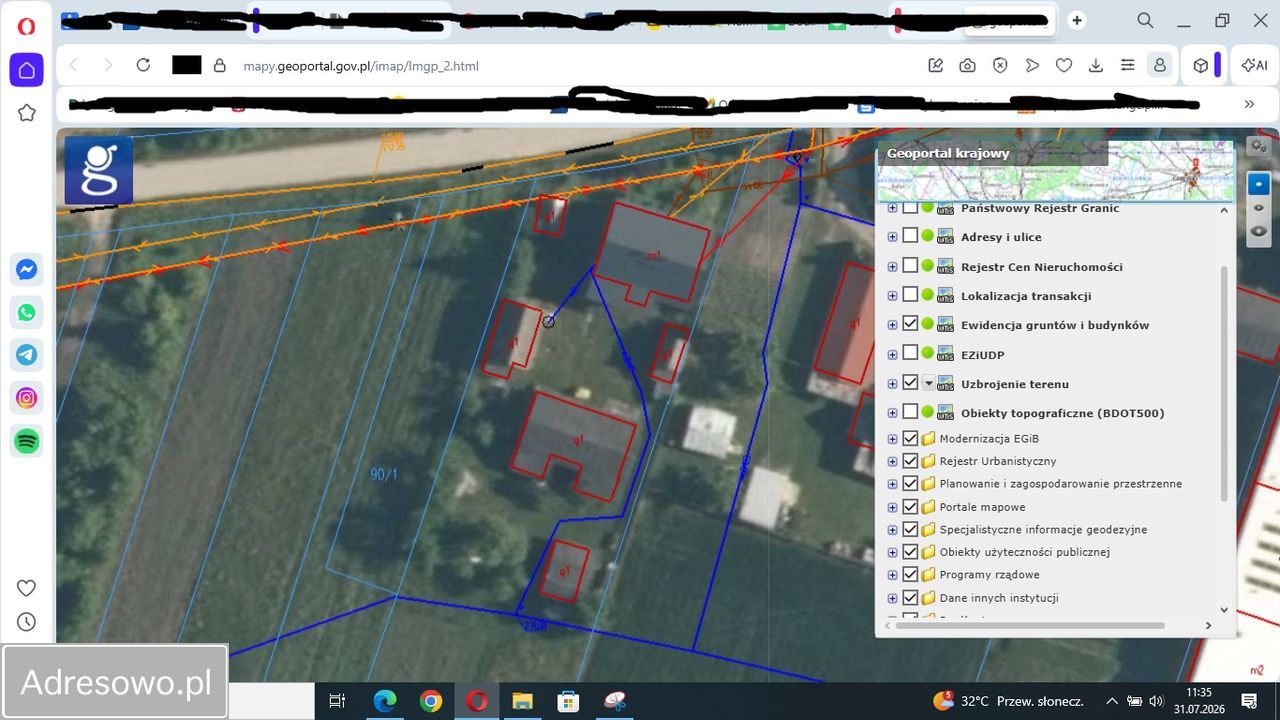Select Rejestr Urbanistyczny tree item
The image size is (1280, 720).
point(998,461)
